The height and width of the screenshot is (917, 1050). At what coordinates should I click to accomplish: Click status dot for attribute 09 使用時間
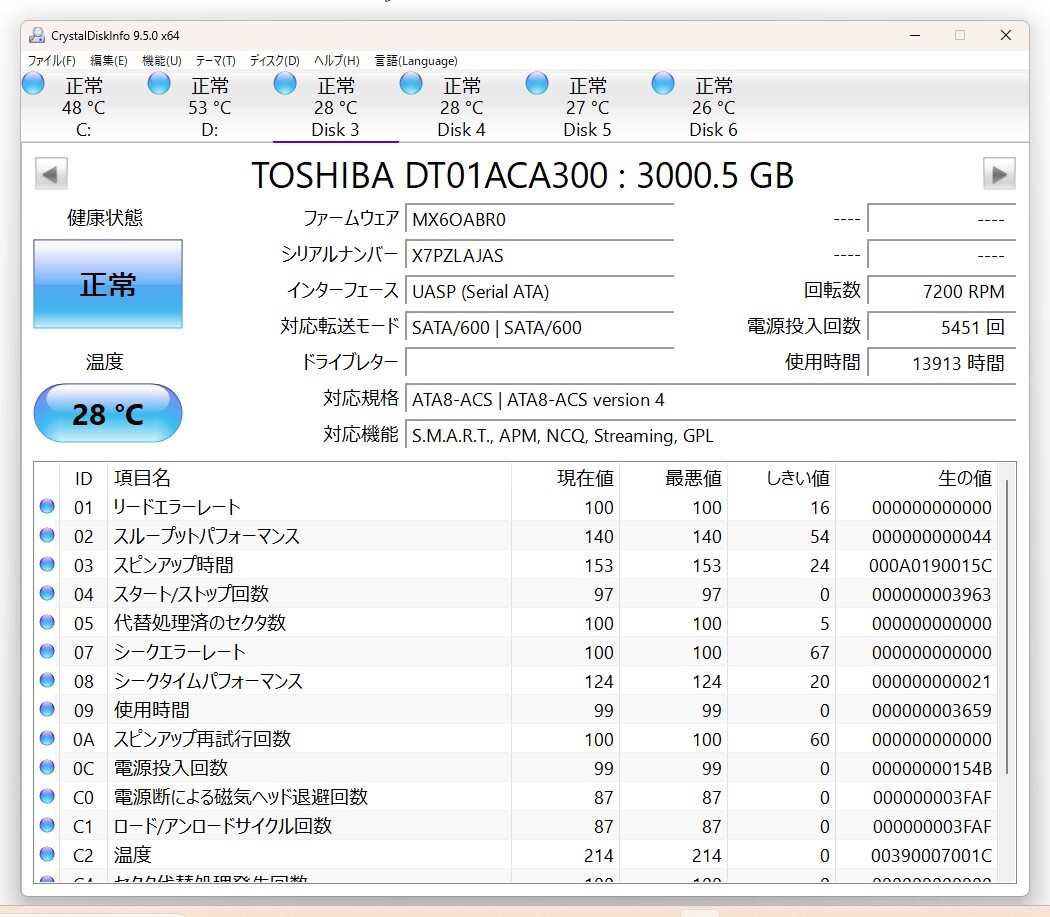tap(47, 709)
